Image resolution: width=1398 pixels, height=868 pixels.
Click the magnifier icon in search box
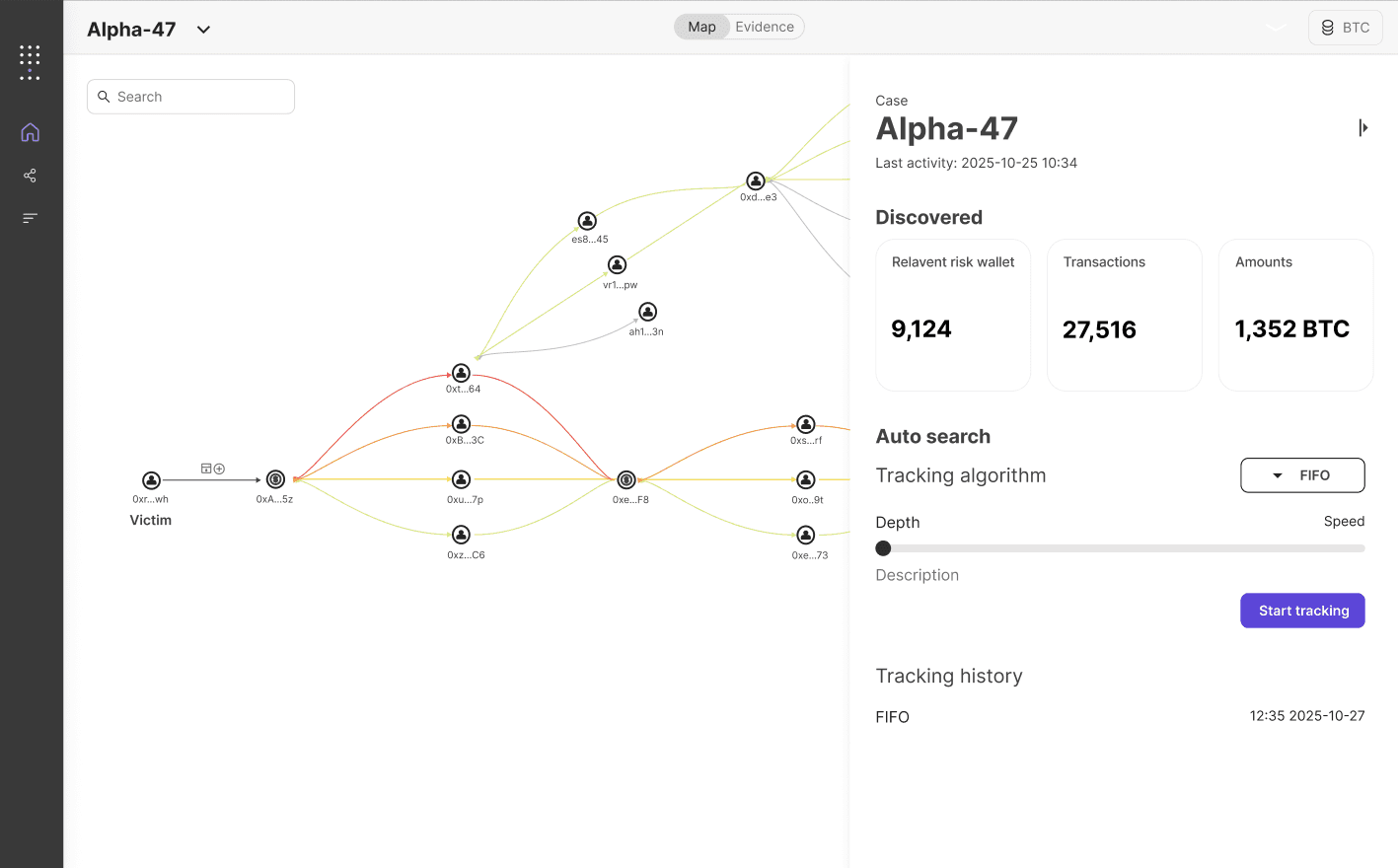pyautogui.click(x=104, y=97)
